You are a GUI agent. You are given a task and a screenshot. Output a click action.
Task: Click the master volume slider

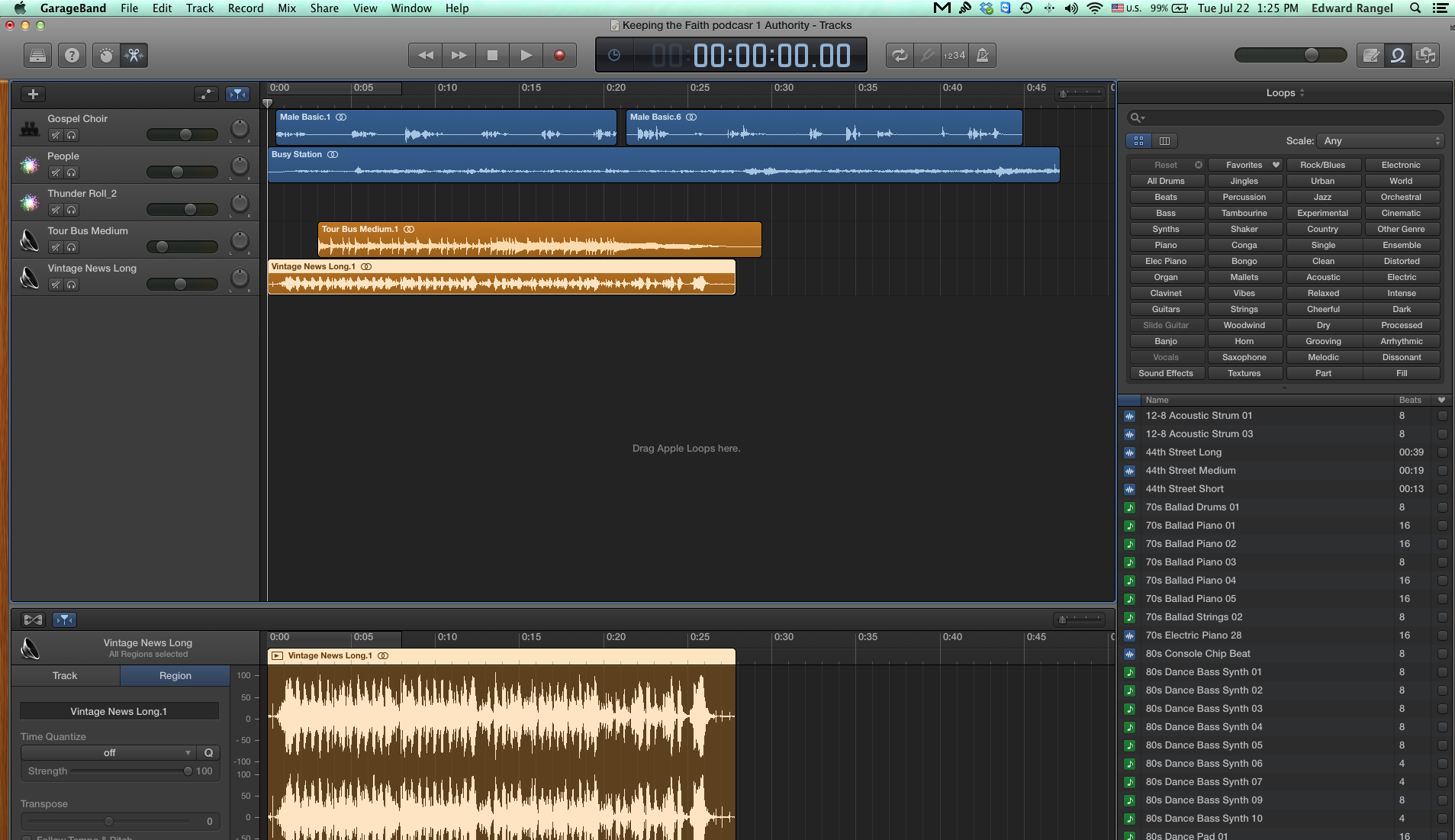(1291, 55)
